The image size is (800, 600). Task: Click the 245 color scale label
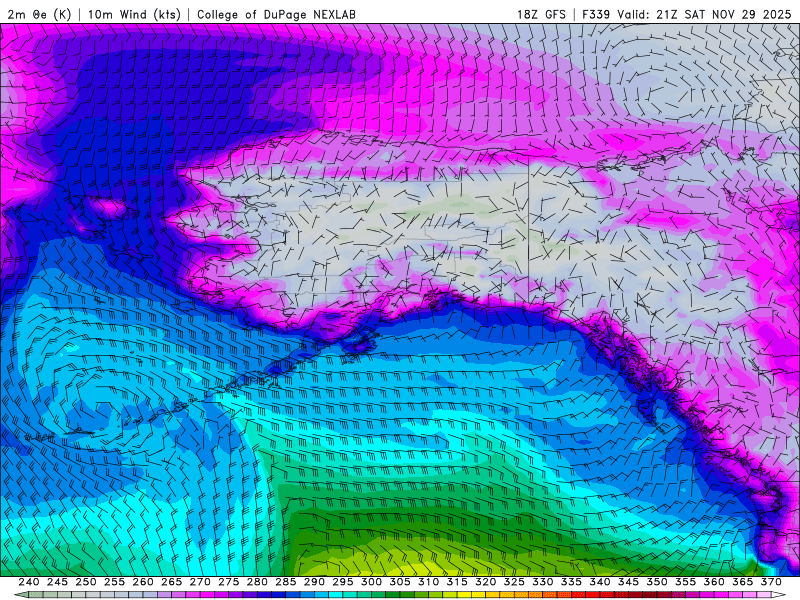tap(57, 582)
